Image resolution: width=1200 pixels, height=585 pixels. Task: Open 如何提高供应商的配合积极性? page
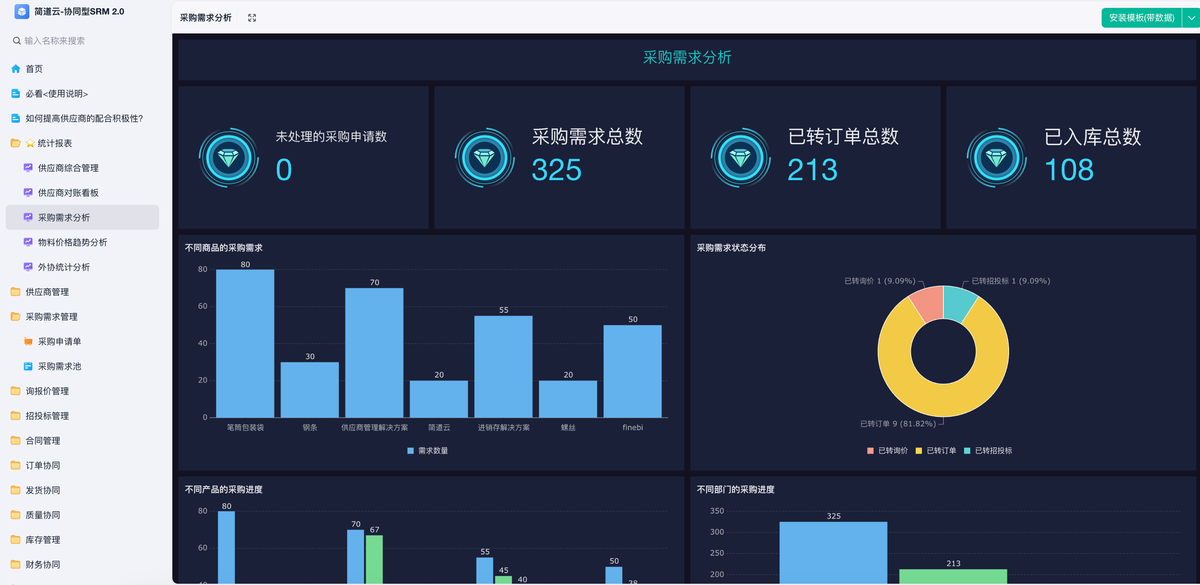82,118
